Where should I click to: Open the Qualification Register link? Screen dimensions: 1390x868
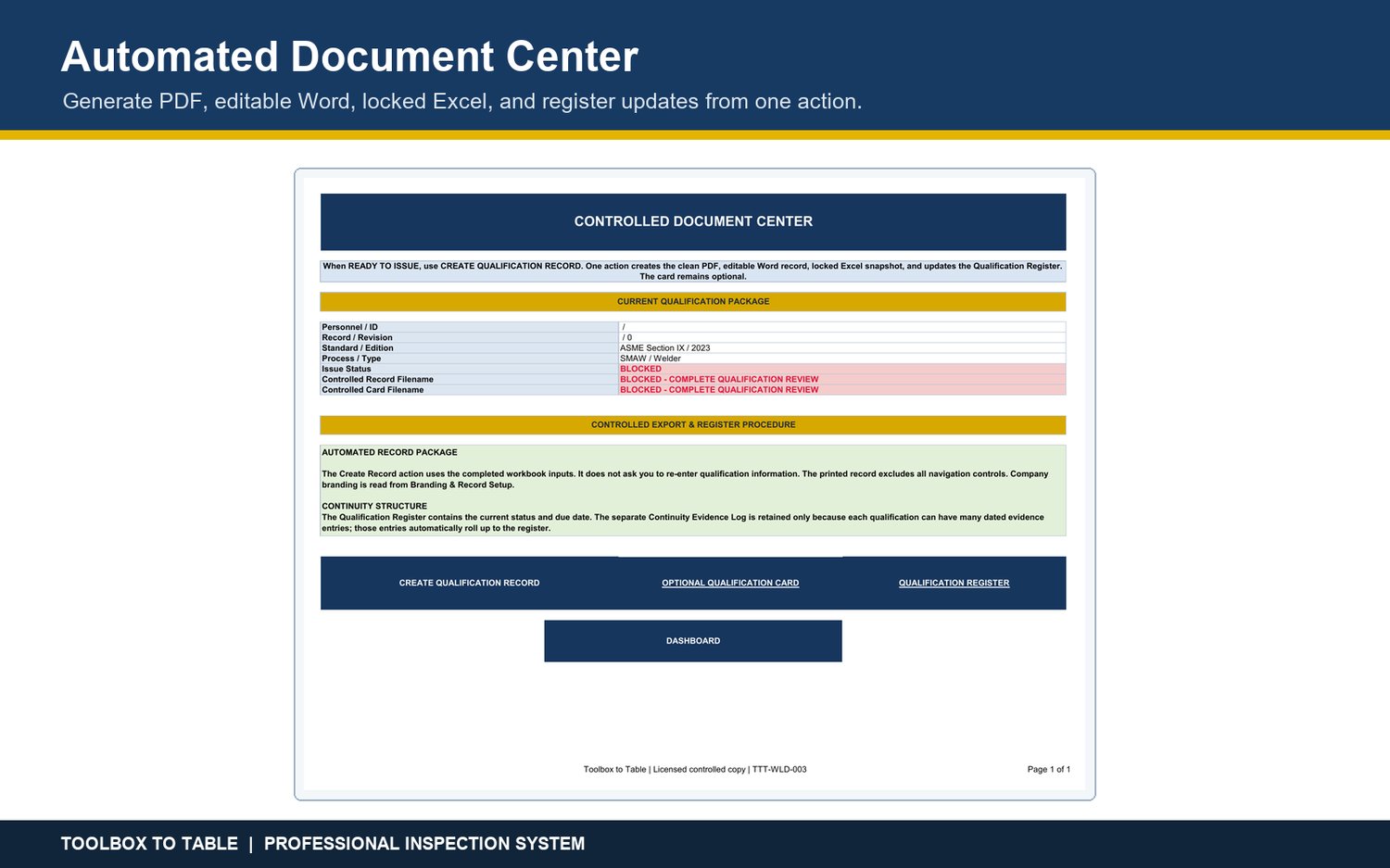(954, 583)
